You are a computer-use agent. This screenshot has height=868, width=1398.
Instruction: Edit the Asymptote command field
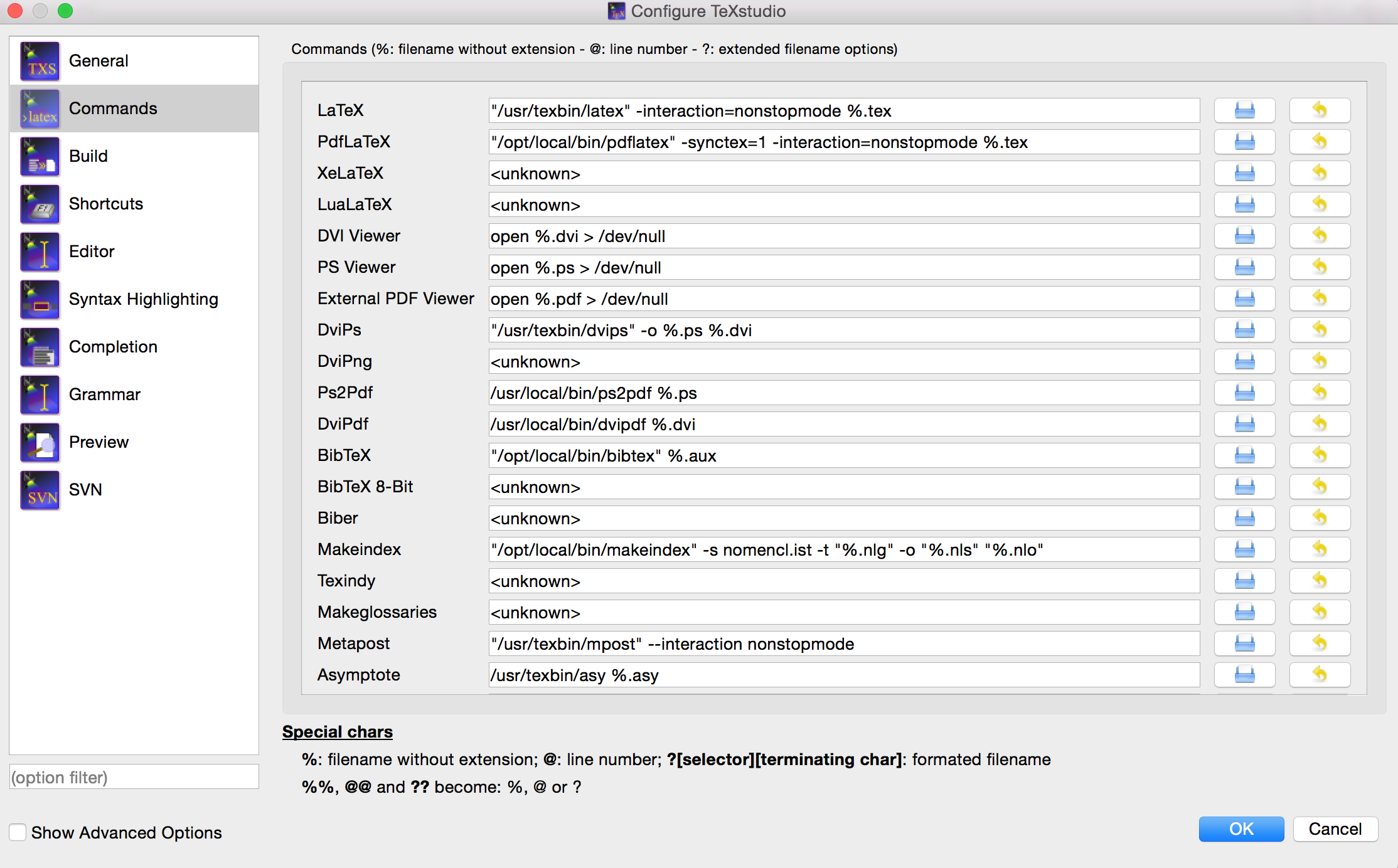click(x=844, y=675)
